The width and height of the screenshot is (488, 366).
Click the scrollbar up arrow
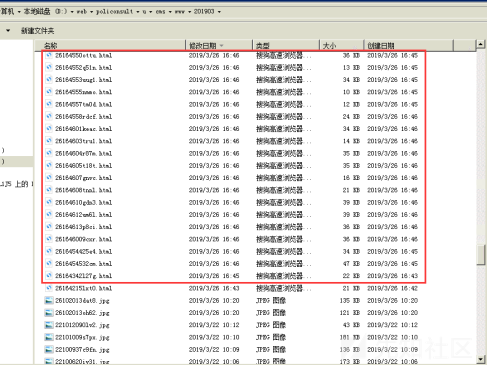click(480, 44)
